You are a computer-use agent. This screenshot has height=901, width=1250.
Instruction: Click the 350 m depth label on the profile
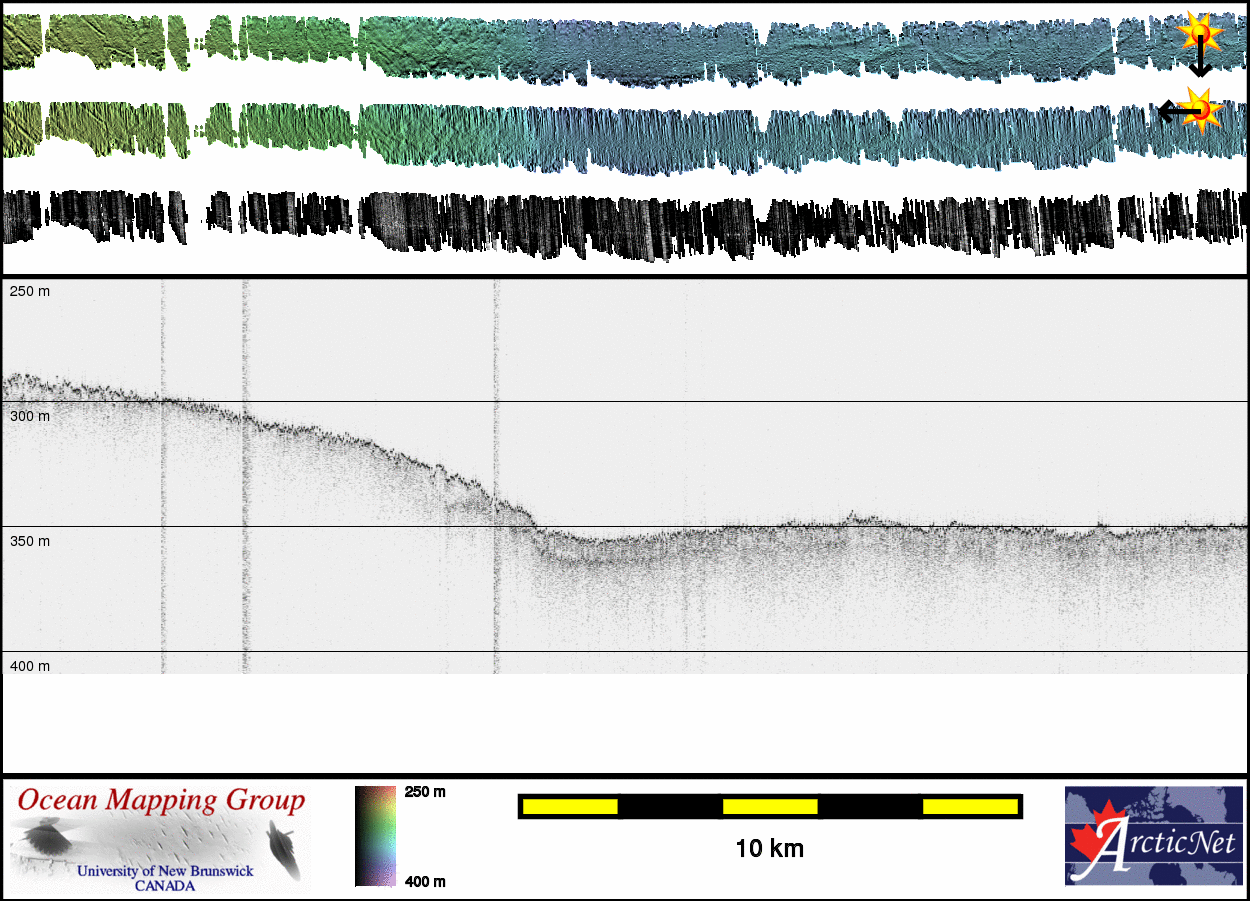tap(29, 541)
